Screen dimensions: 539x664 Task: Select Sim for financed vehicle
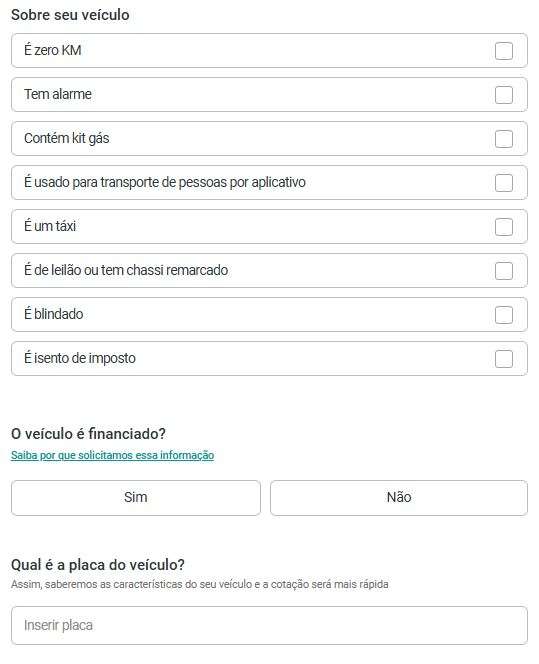[x=135, y=498]
